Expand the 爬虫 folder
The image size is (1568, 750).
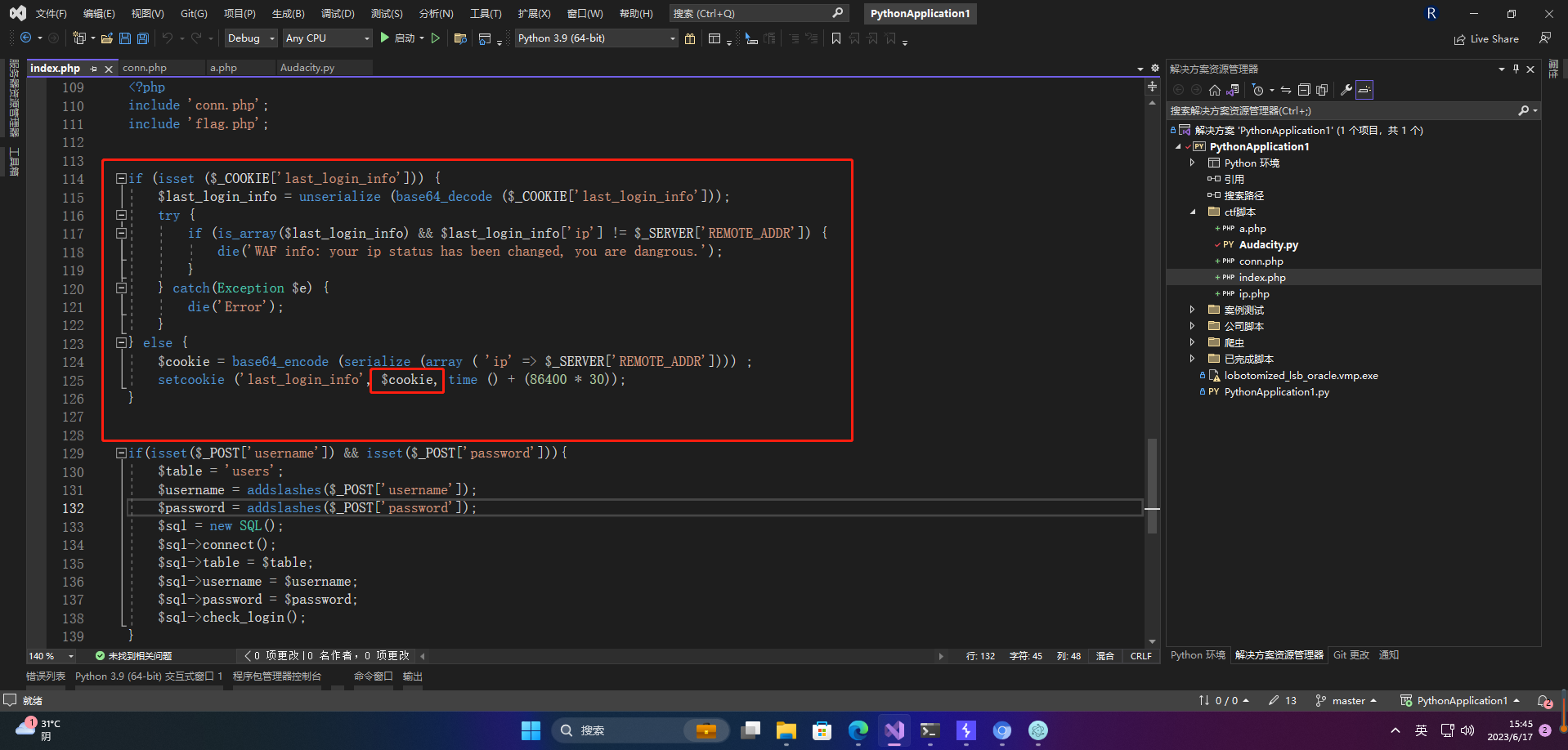(x=1192, y=343)
